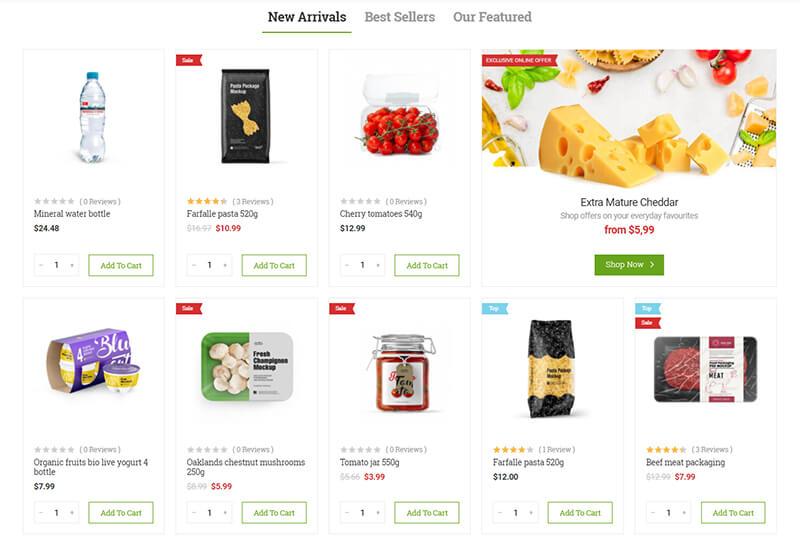Add Cherry tomatoes 540g to cart
Image resolution: width=800 pixels, height=548 pixels.
tap(427, 265)
